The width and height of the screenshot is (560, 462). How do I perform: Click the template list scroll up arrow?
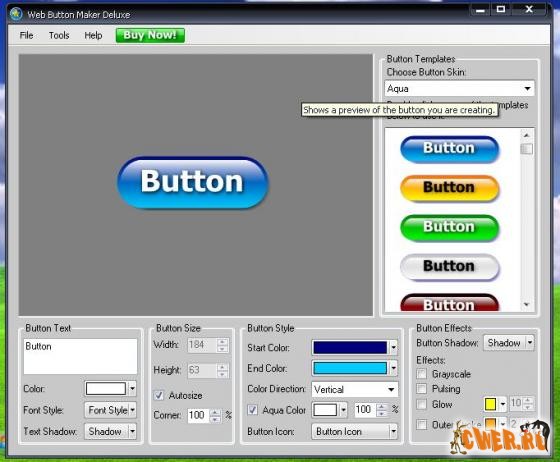tap(526, 135)
